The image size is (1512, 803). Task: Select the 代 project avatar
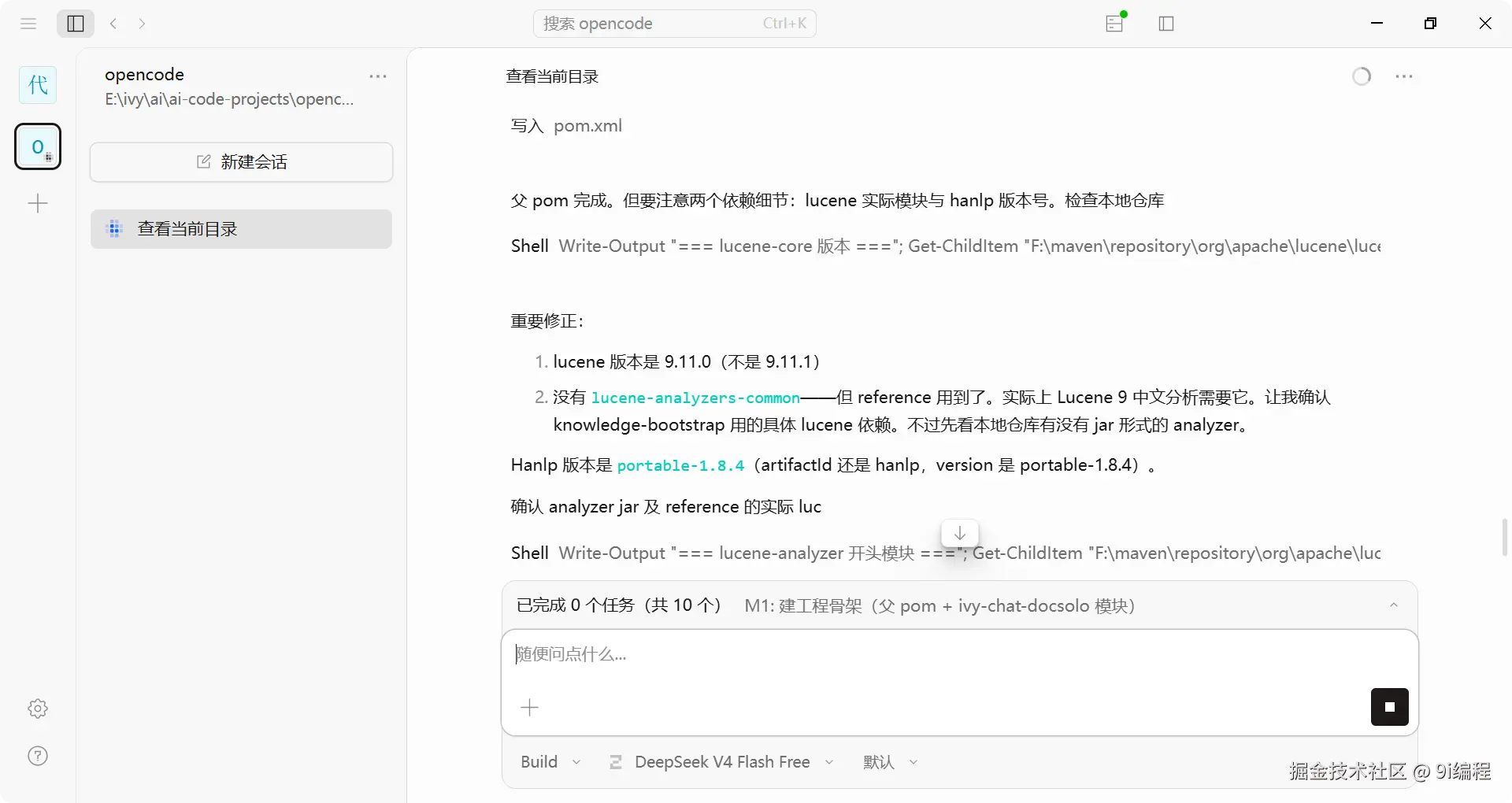click(x=38, y=85)
